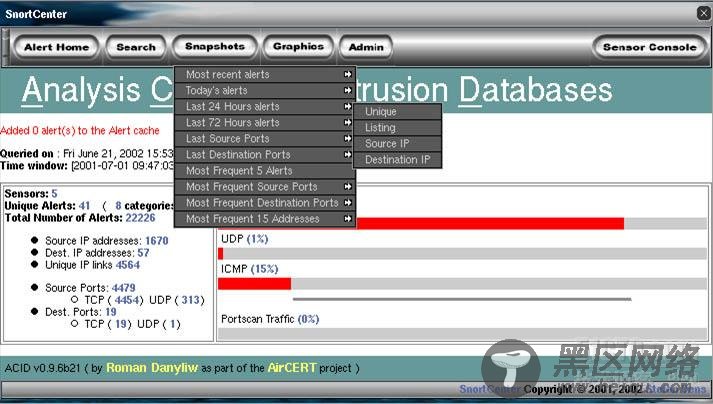This screenshot has height=404, width=713.
Task: Expand Most Frequent 15 Addresses arrow
Action: point(348,219)
